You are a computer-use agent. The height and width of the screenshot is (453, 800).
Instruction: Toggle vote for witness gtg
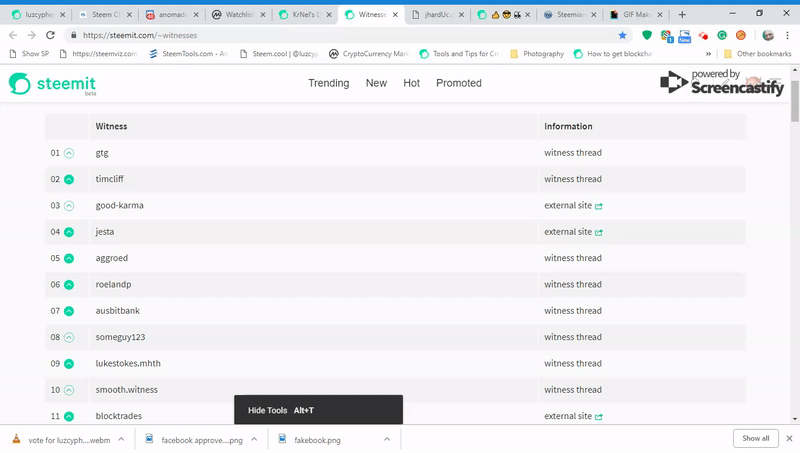click(69, 153)
